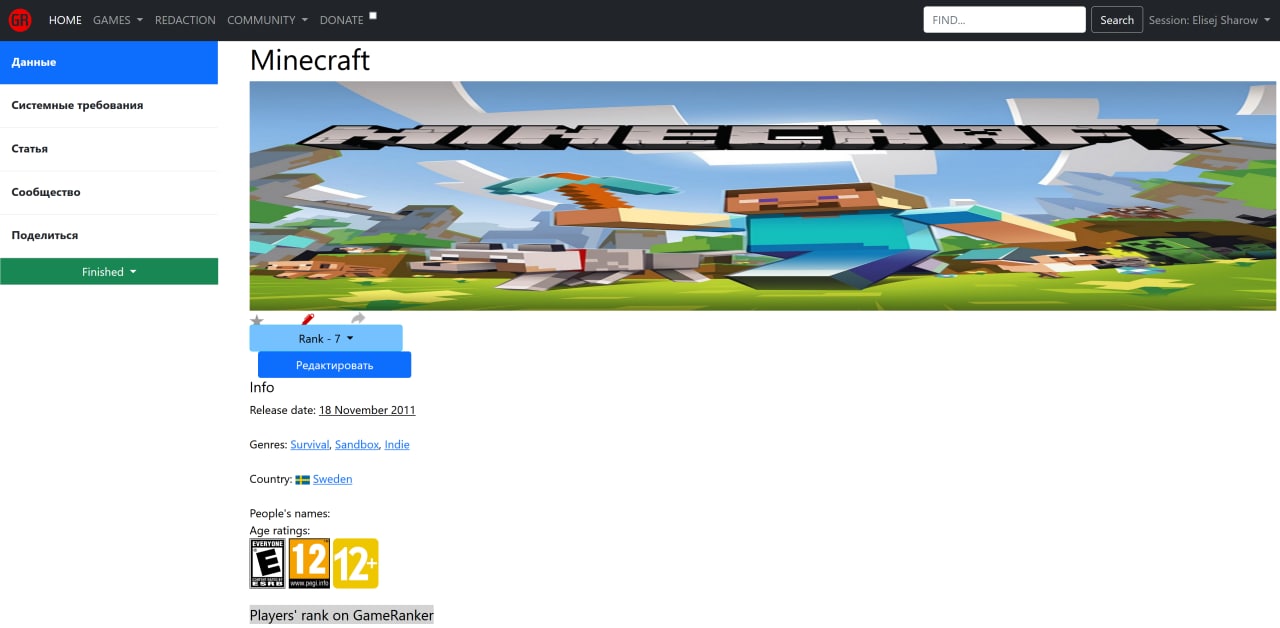
Task: Go to HOME in the navbar
Action: point(65,20)
